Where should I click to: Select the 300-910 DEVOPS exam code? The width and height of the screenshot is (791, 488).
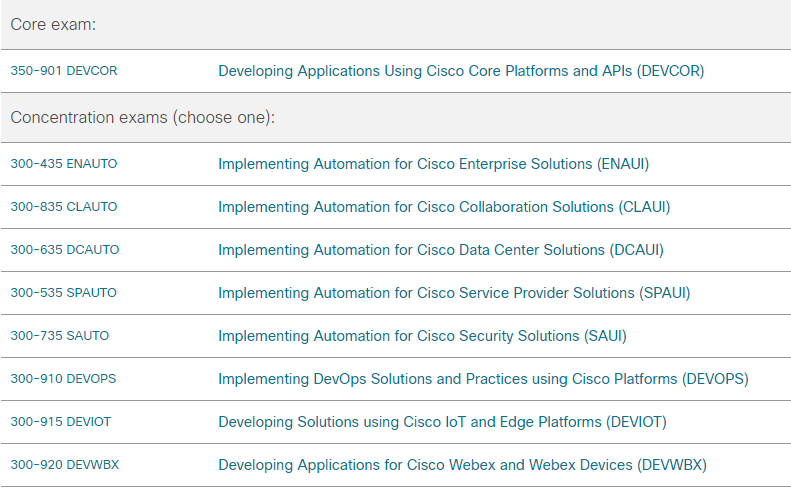click(x=63, y=378)
